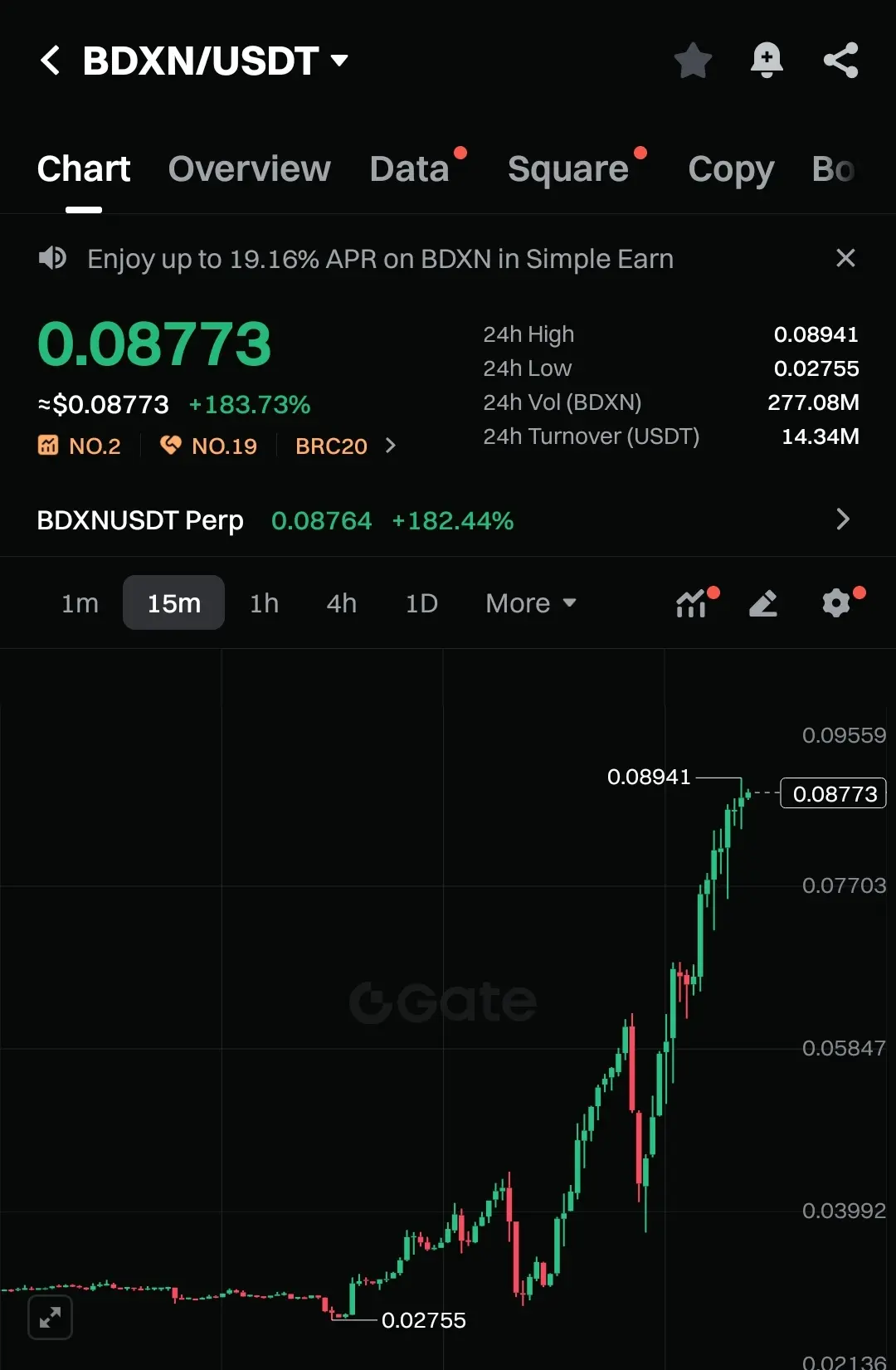Screen dimensions: 896x1370
Task: Select the 4h timeframe
Action: tap(341, 603)
